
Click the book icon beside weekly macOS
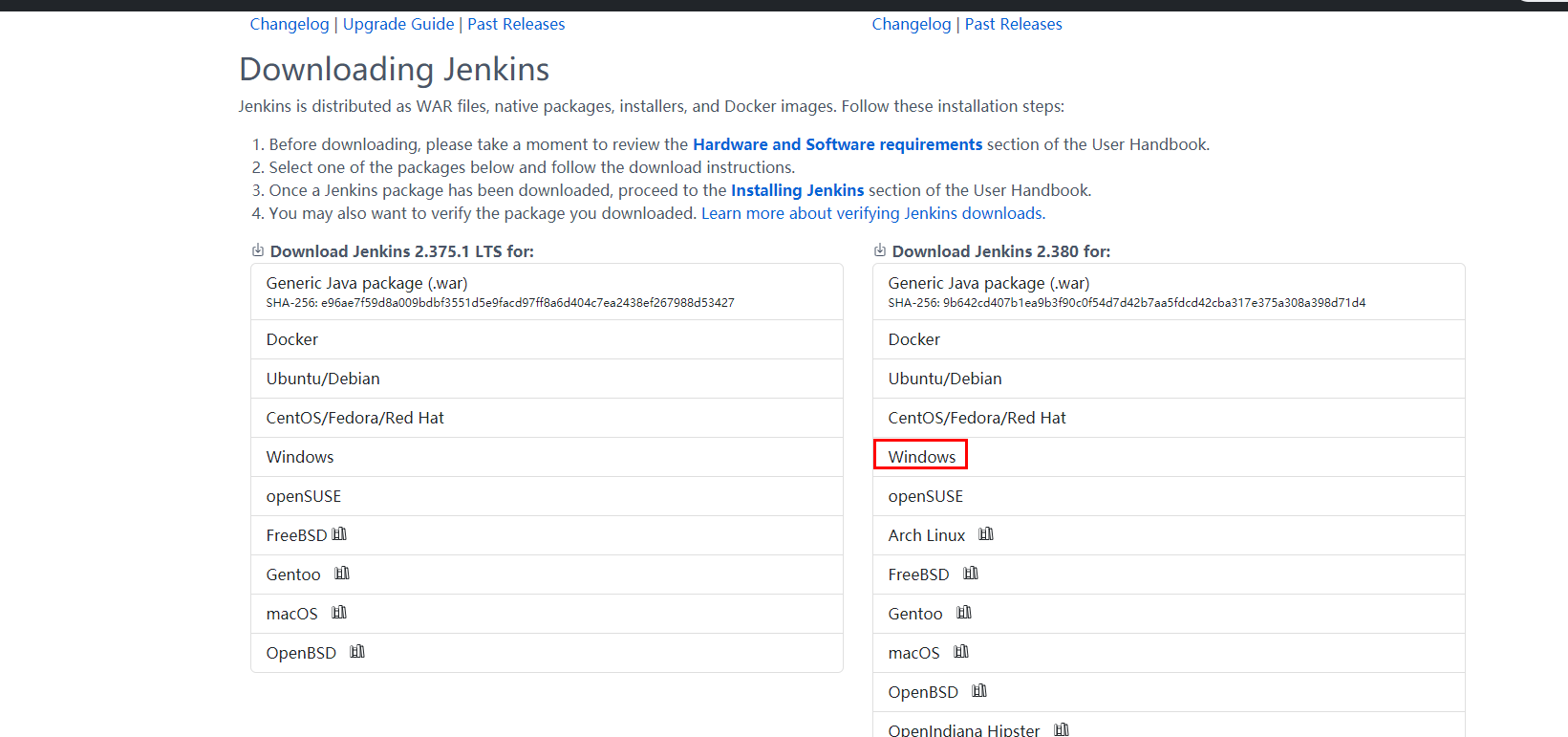point(961,652)
